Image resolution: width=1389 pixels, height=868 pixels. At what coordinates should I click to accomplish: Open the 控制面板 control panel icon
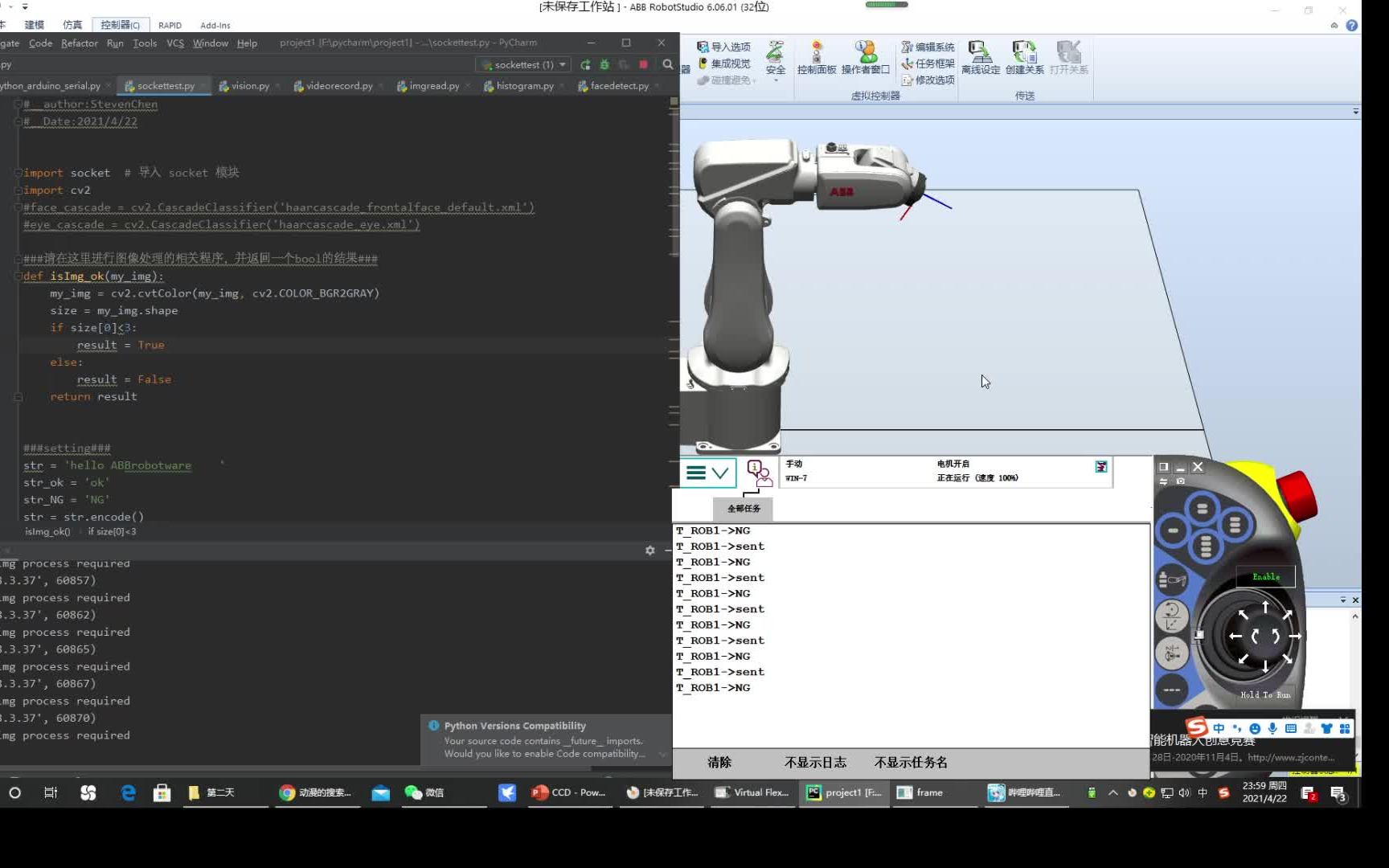point(816,56)
